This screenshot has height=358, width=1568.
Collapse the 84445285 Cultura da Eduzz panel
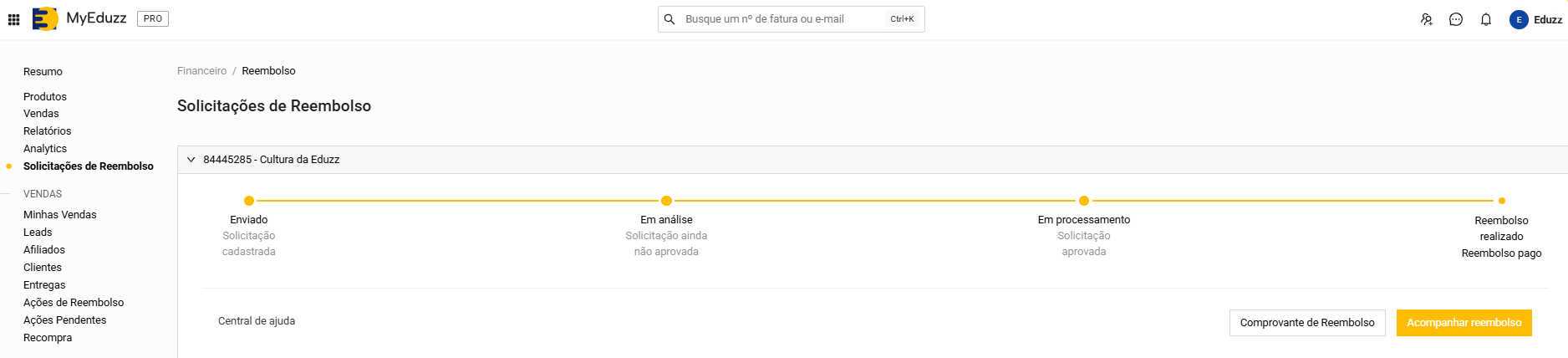click(191, 159)
